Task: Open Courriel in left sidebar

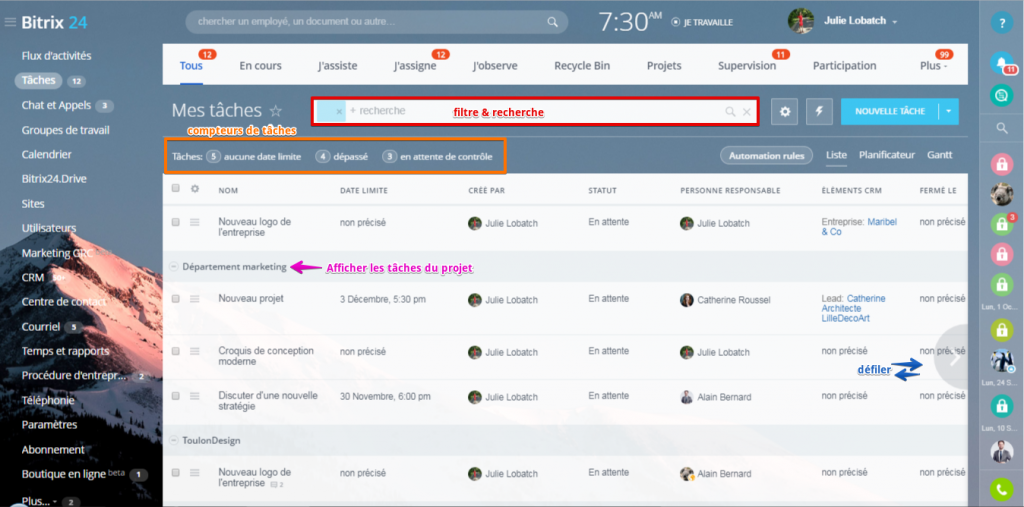Action: [41, 327]
